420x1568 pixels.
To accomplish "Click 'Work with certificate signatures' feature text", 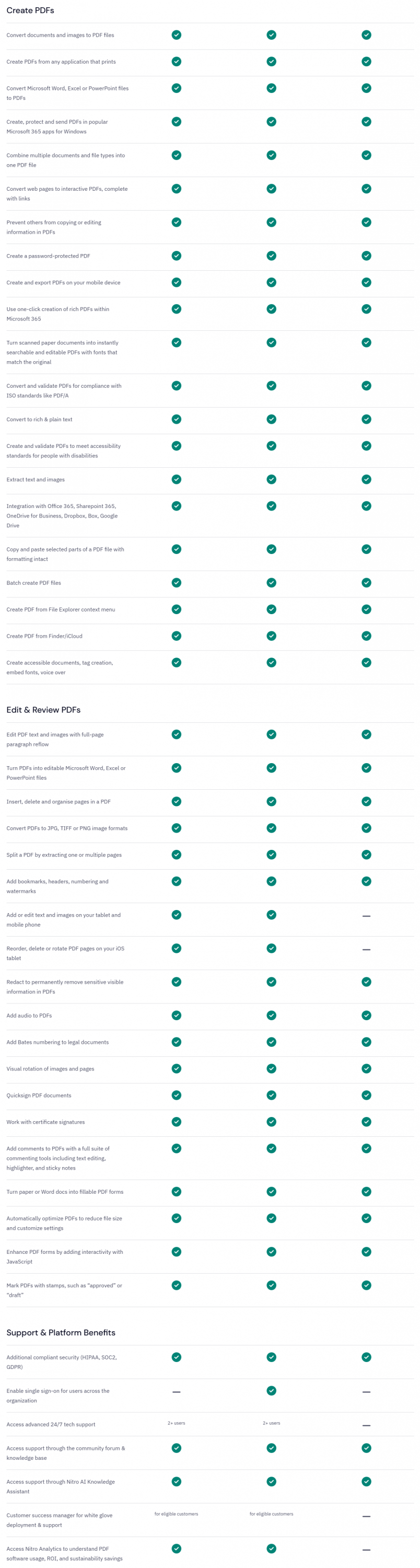I will (45, 1122).
